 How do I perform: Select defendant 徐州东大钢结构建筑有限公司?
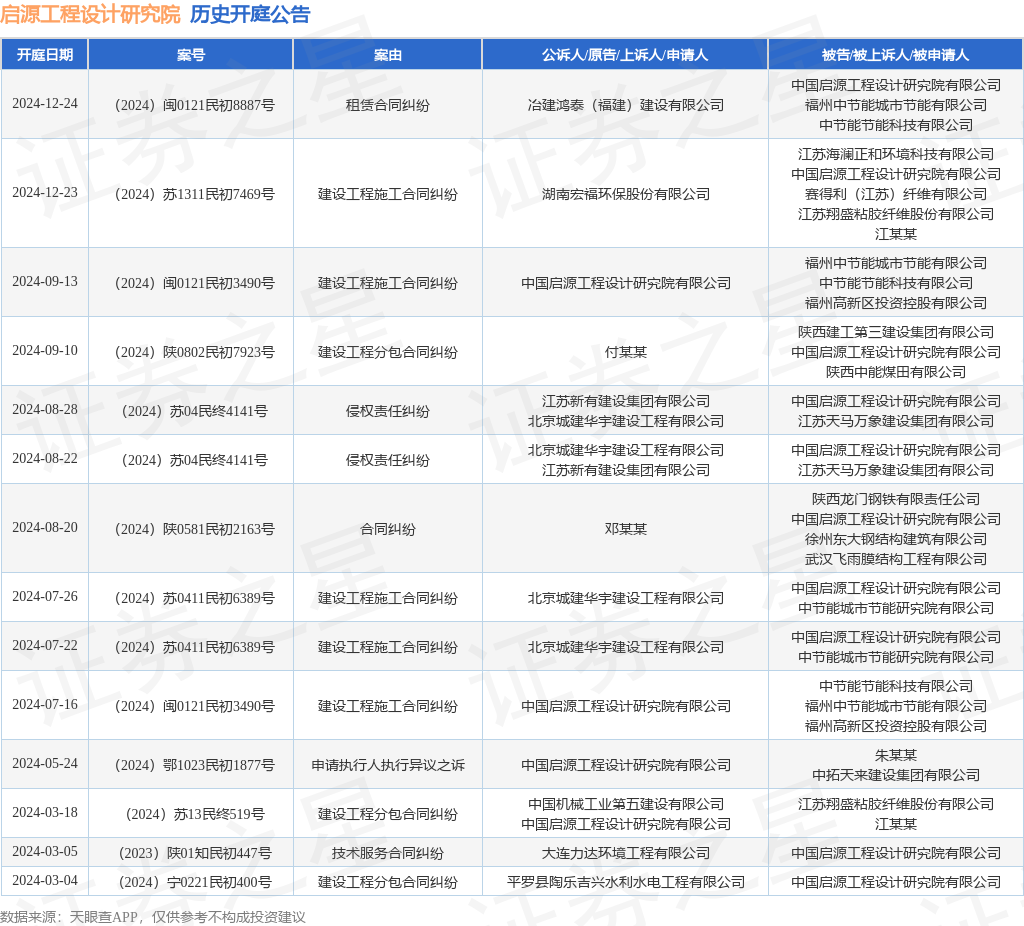[895, 539]
